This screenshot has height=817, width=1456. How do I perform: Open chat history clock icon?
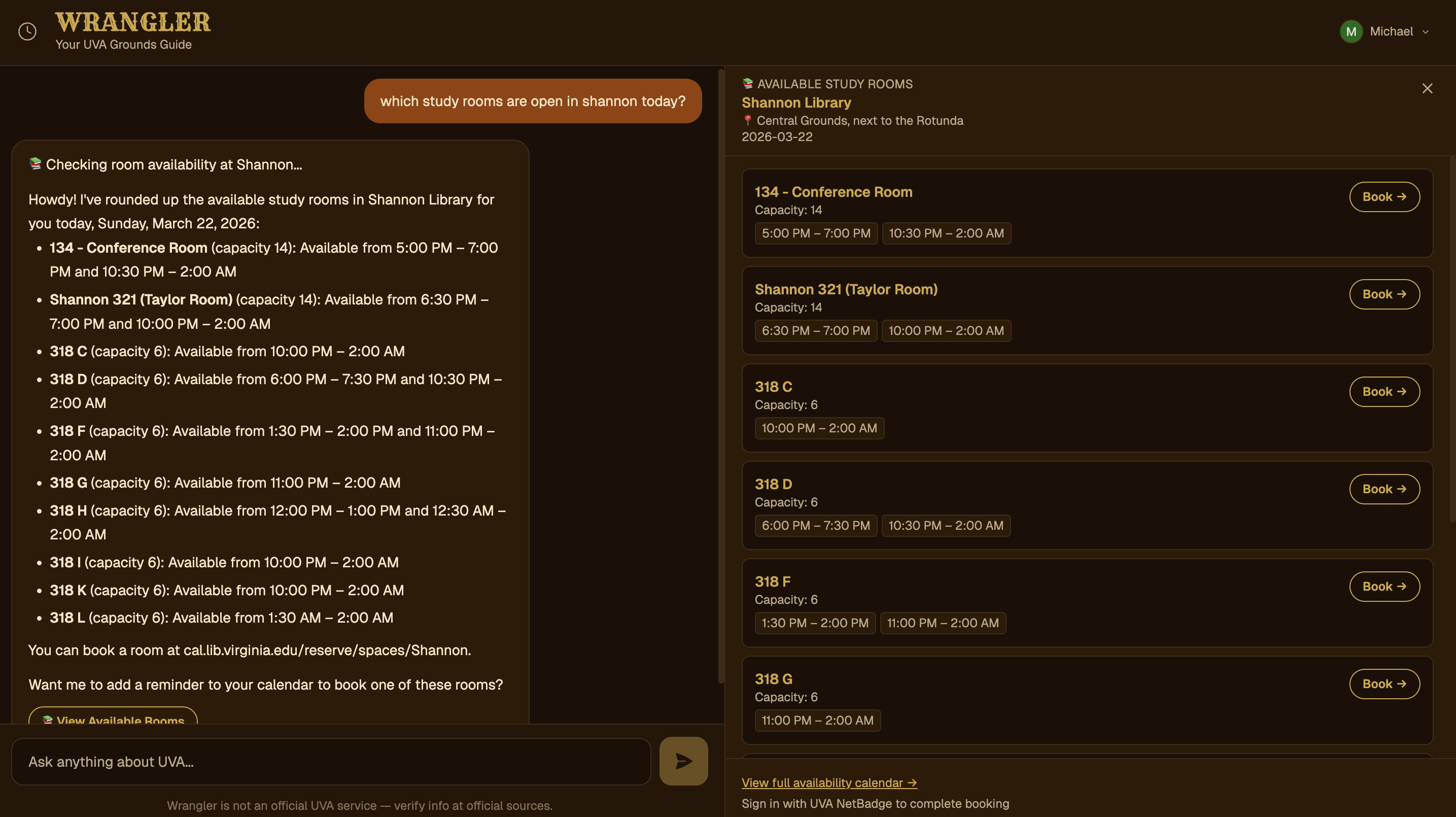coord(27,31)
